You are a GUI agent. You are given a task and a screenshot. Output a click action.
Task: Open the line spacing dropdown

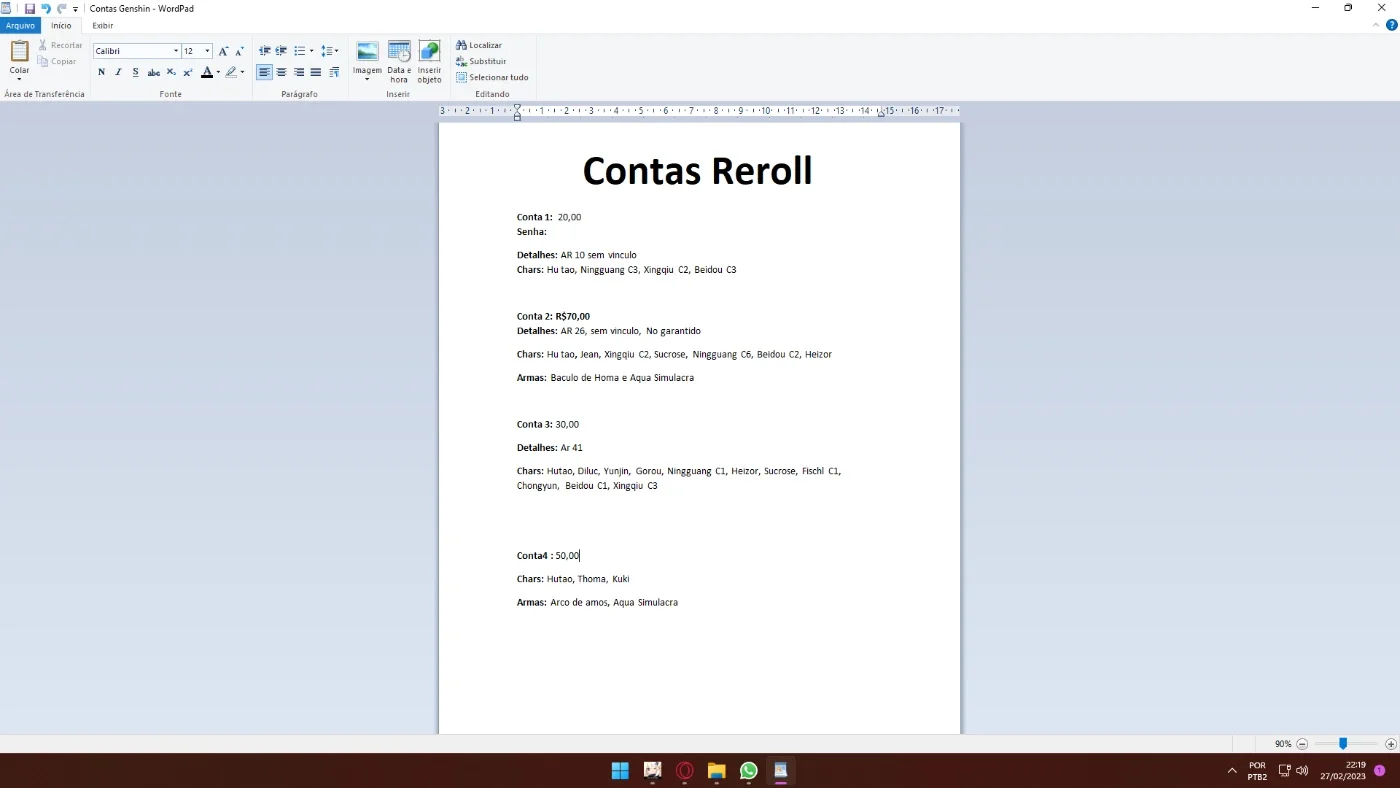tap(329, 51)
